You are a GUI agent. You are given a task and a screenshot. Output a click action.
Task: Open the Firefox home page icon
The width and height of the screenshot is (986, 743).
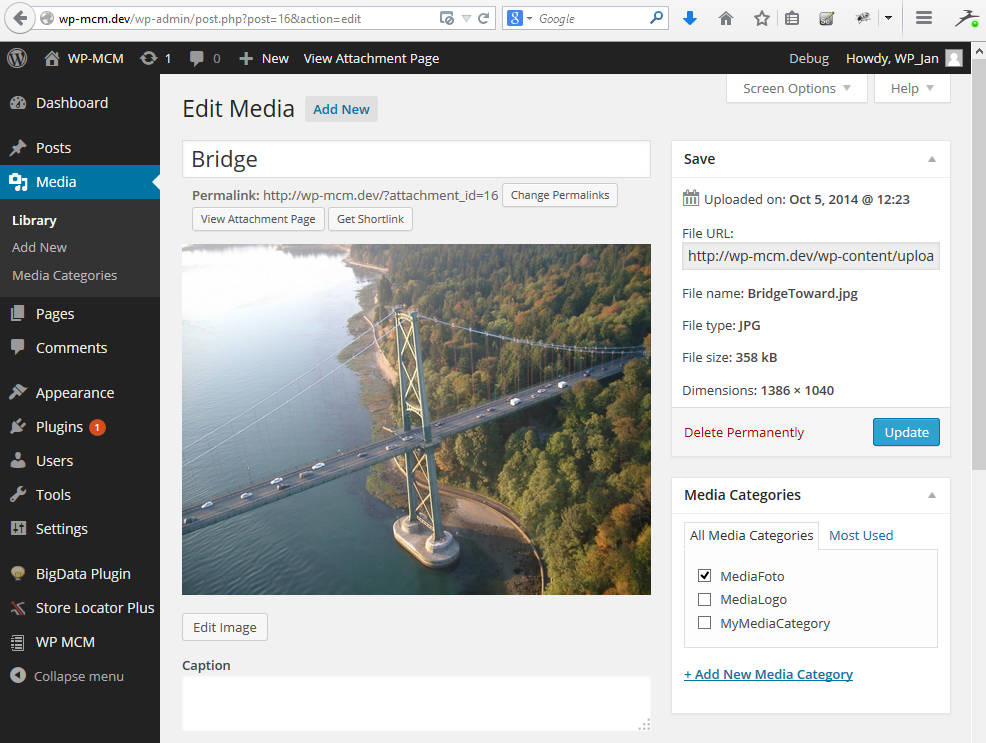pos(726,18)
